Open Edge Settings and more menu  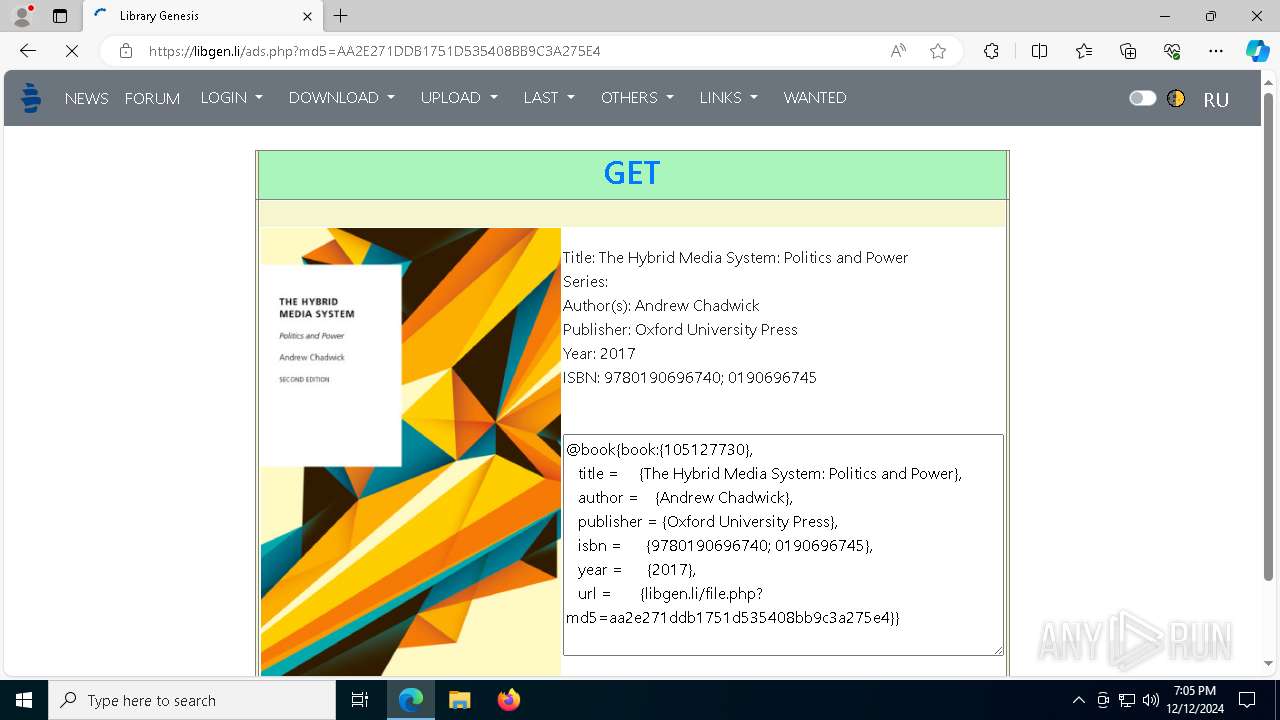pos(1216,51)
